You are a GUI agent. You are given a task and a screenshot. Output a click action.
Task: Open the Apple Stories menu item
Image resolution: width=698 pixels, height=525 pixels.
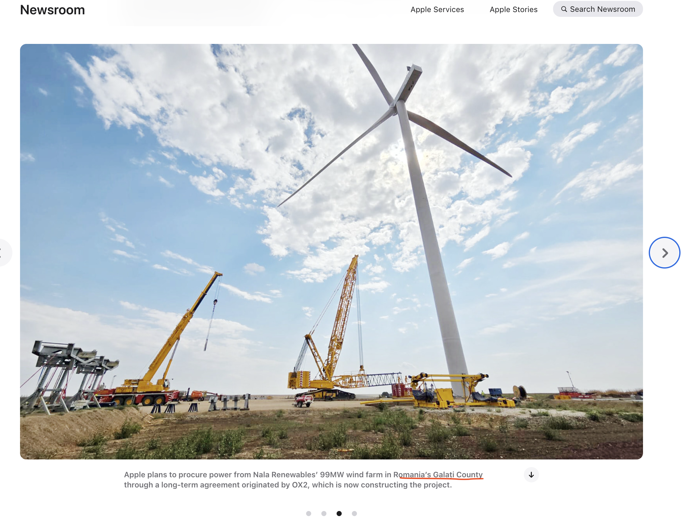pyautogui.click(x=513, y=10)
